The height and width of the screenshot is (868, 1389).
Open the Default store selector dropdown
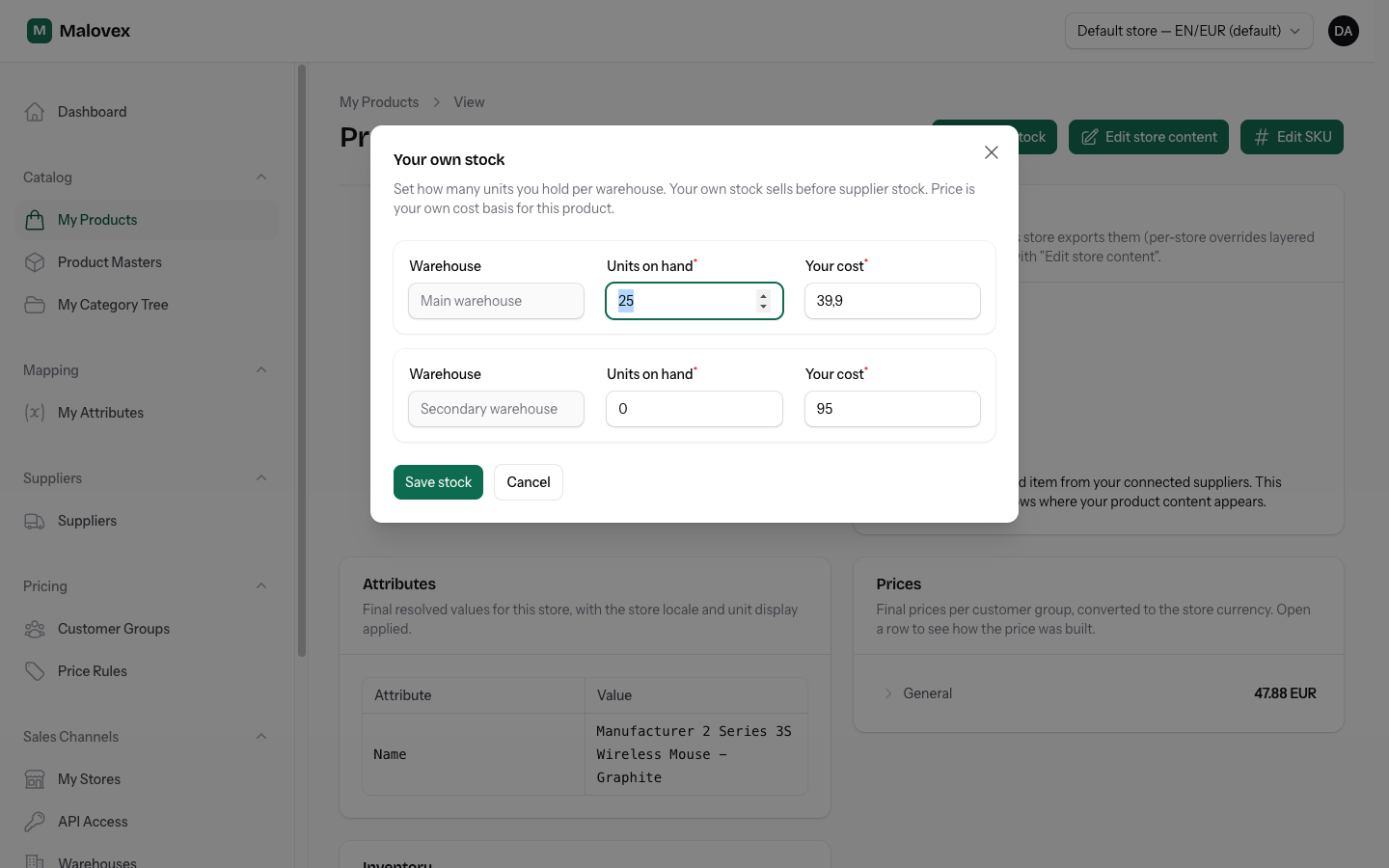point(1189,31)
